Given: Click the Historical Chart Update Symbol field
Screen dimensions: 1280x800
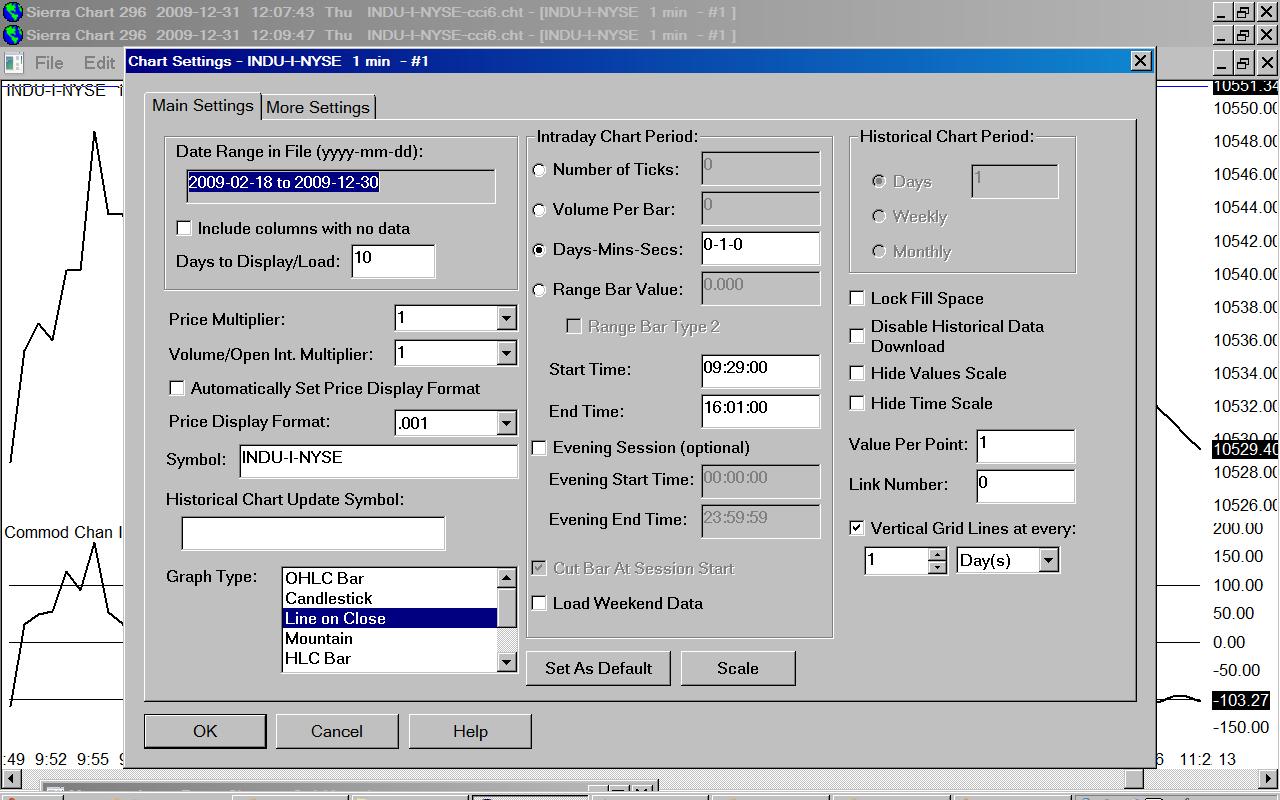Looking at the screenshot, I should point(313,533).
